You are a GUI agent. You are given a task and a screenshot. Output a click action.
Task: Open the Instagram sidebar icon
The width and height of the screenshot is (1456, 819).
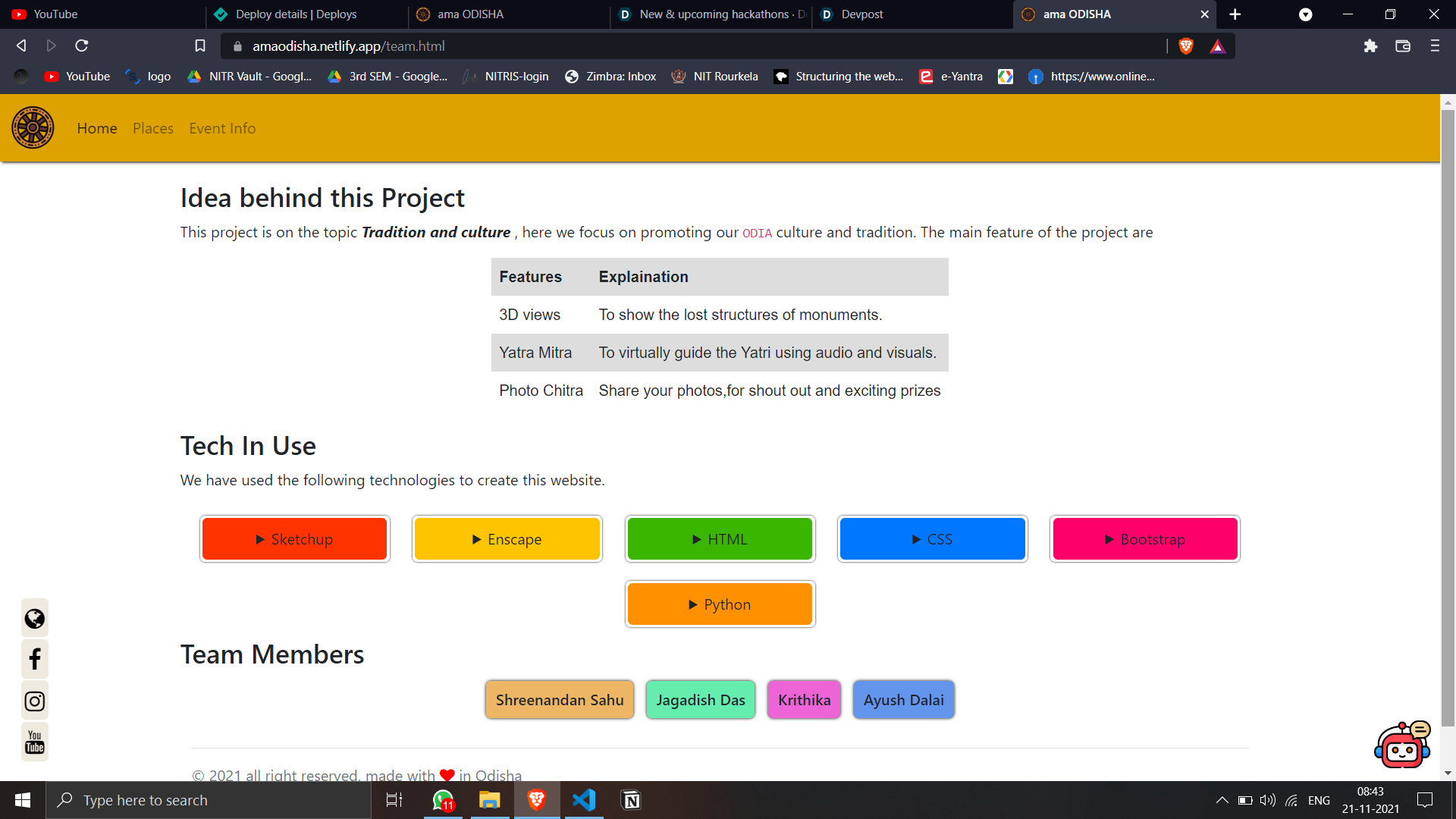coord(35,701)
